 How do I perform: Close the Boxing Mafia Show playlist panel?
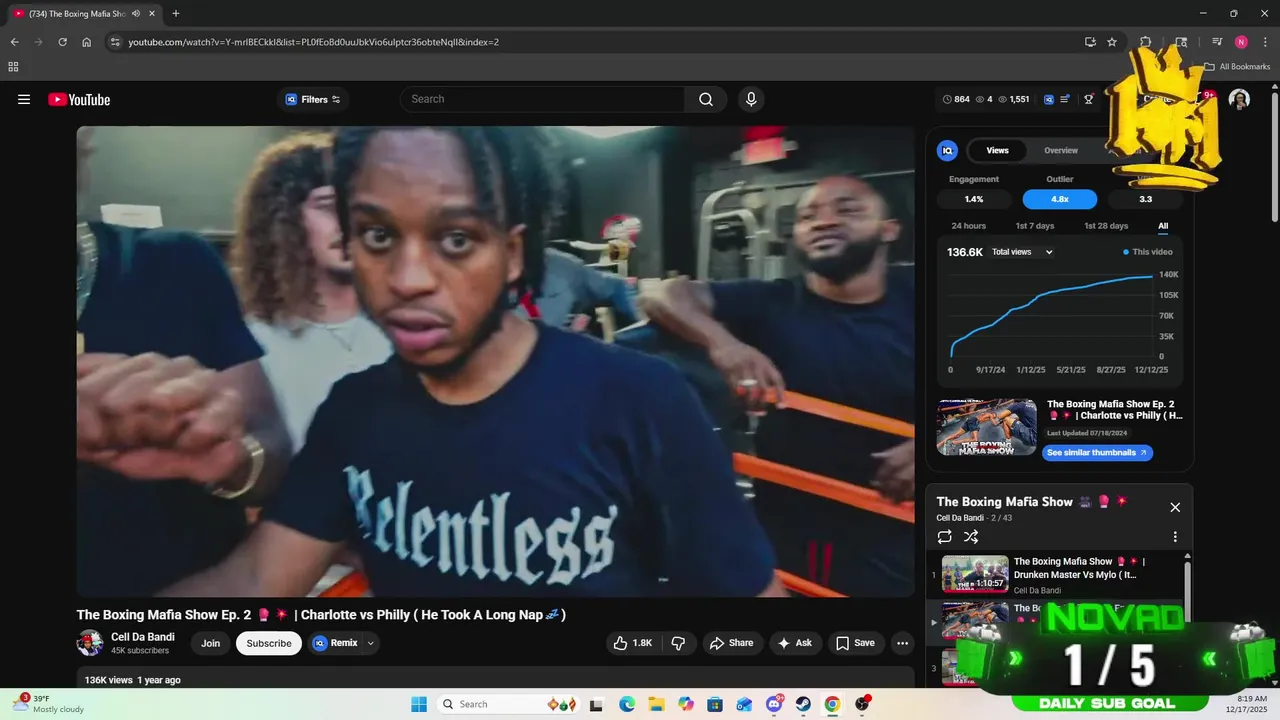(x=1175, y=507)
